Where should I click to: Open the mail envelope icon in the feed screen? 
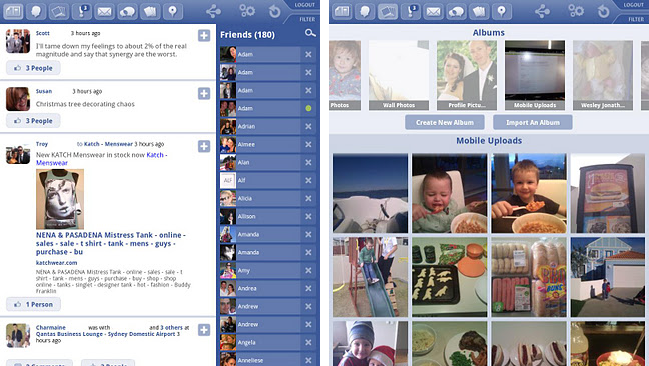point(104,11)
